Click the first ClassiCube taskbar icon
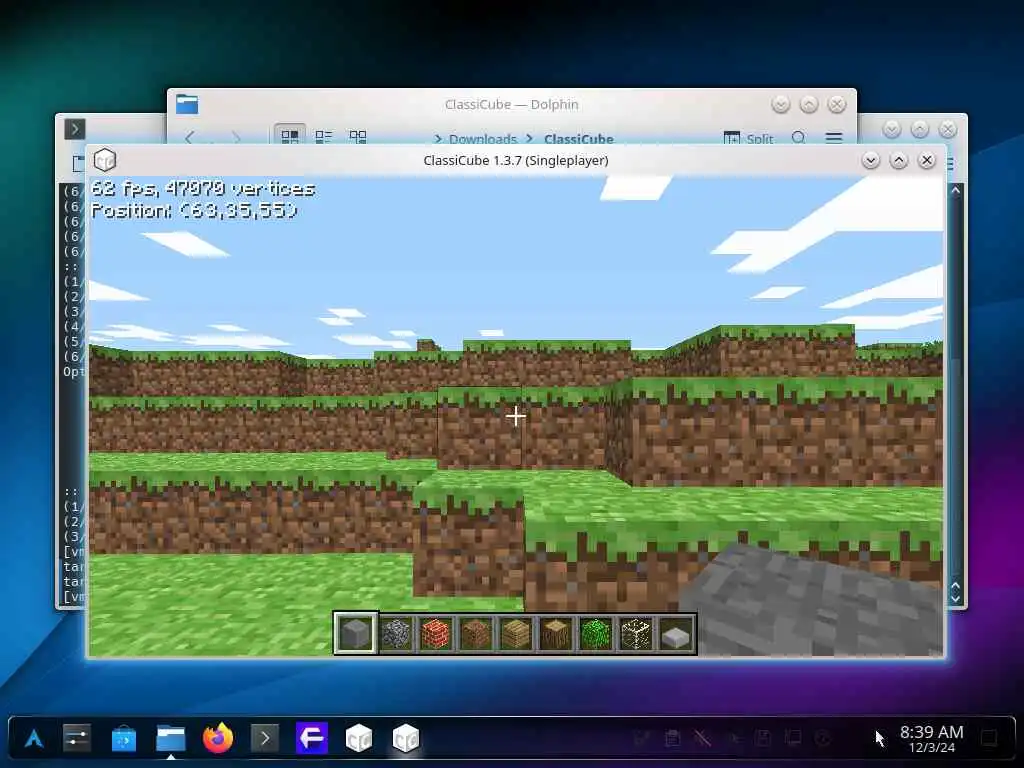 click(x=359, y=739)
